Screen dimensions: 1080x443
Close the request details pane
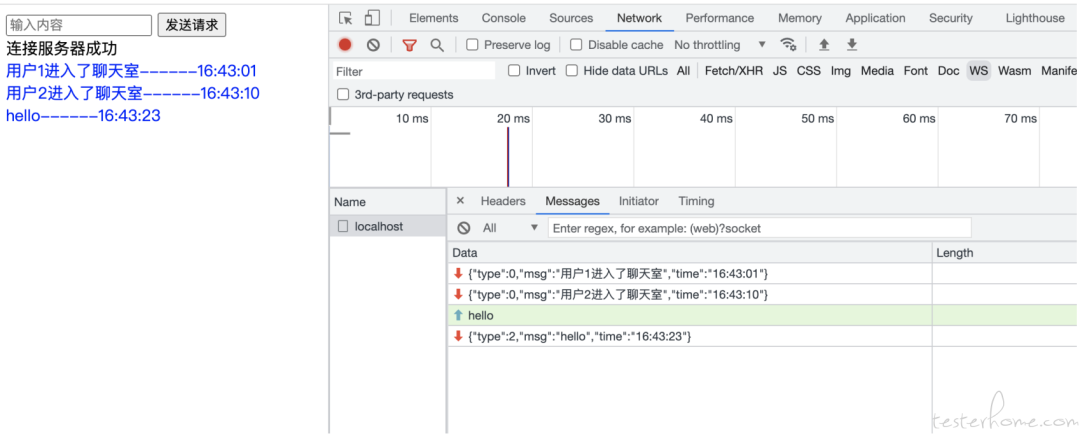(x=460, y=201)
